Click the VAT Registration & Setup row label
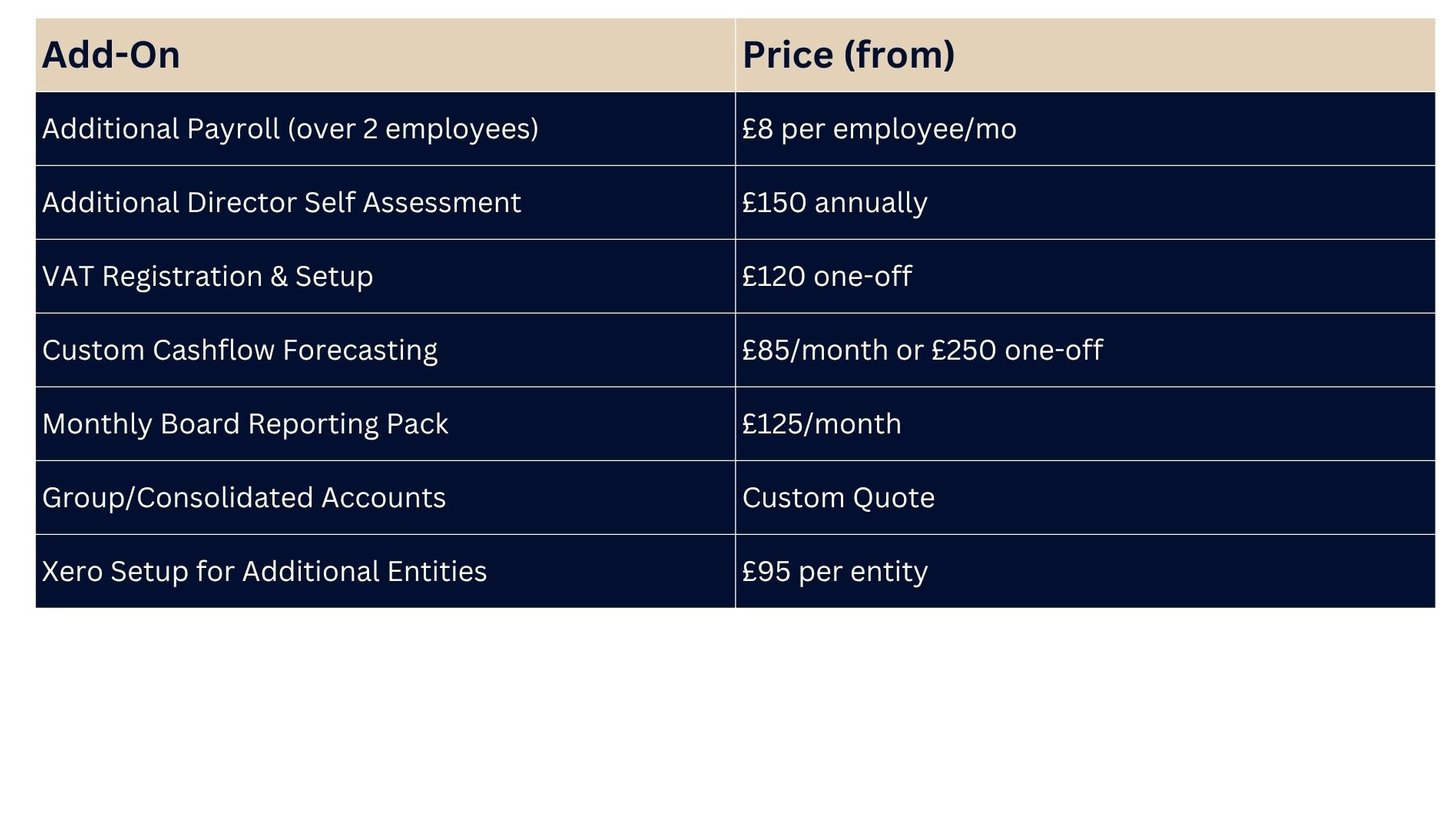 pos(207,277)
